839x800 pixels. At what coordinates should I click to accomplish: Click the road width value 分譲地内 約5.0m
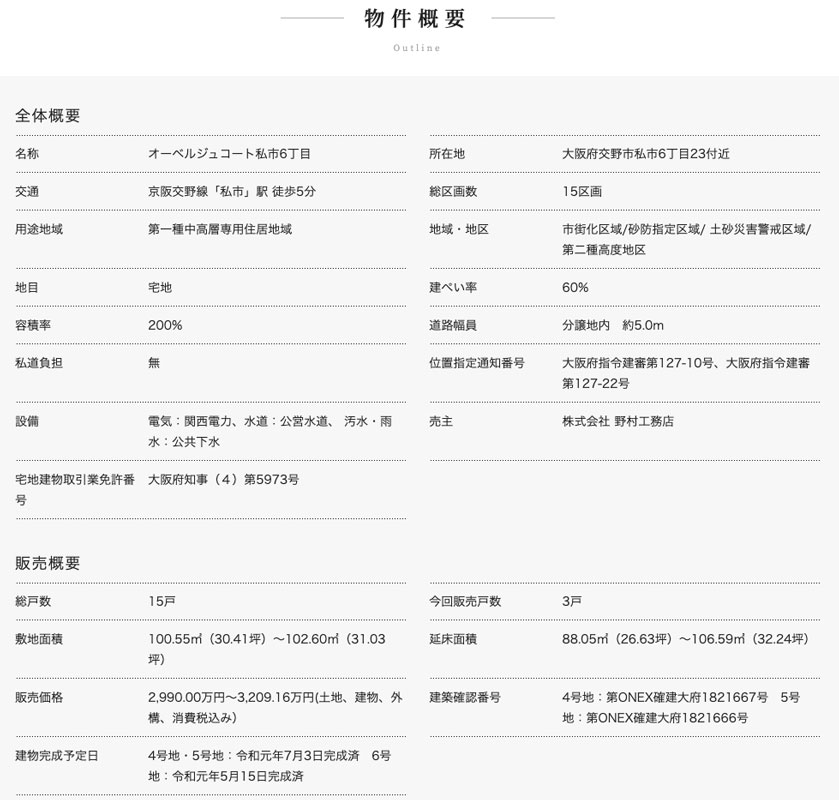(613, 325)
